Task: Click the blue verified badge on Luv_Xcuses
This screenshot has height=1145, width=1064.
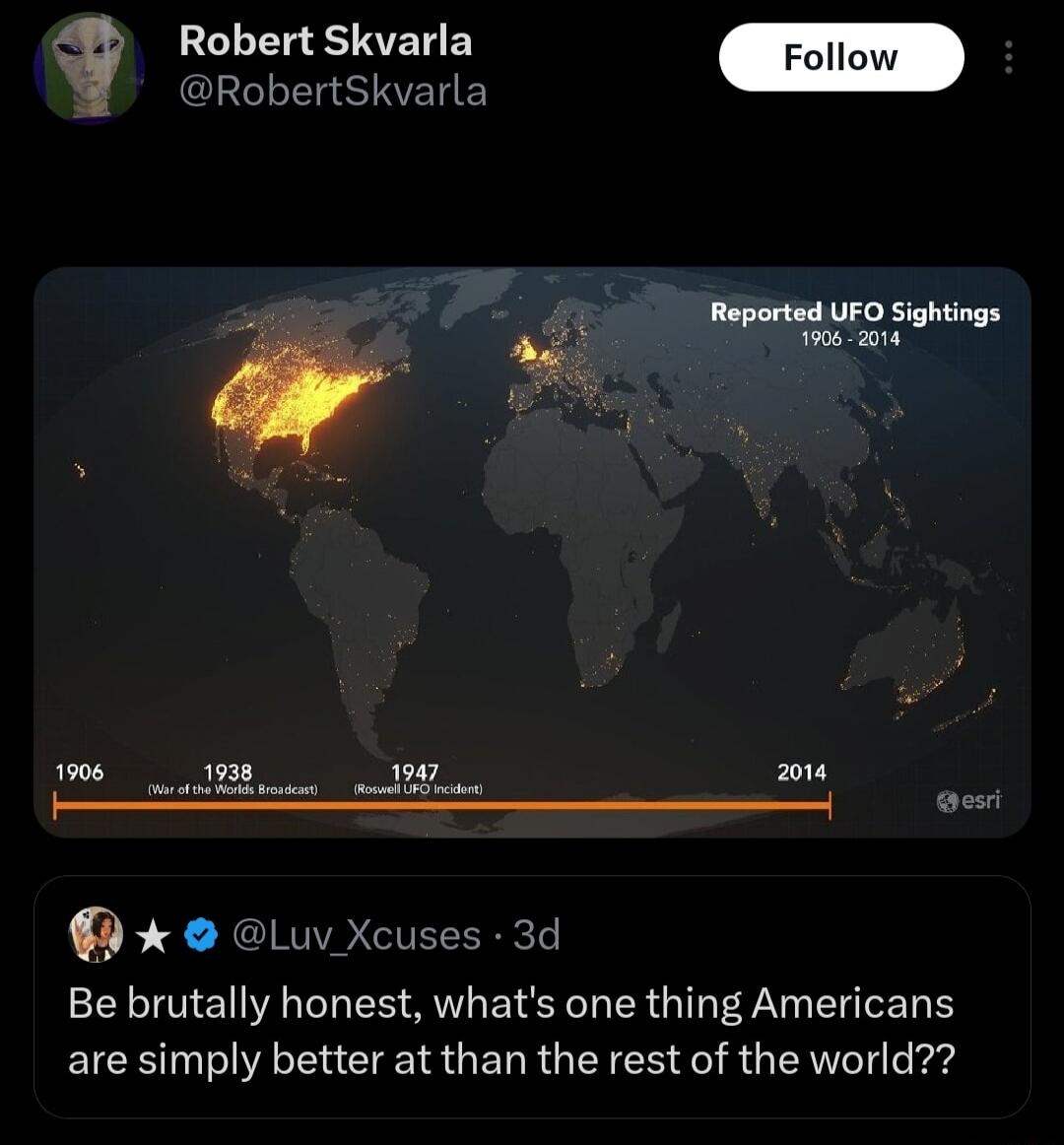Action: (200, 934)
